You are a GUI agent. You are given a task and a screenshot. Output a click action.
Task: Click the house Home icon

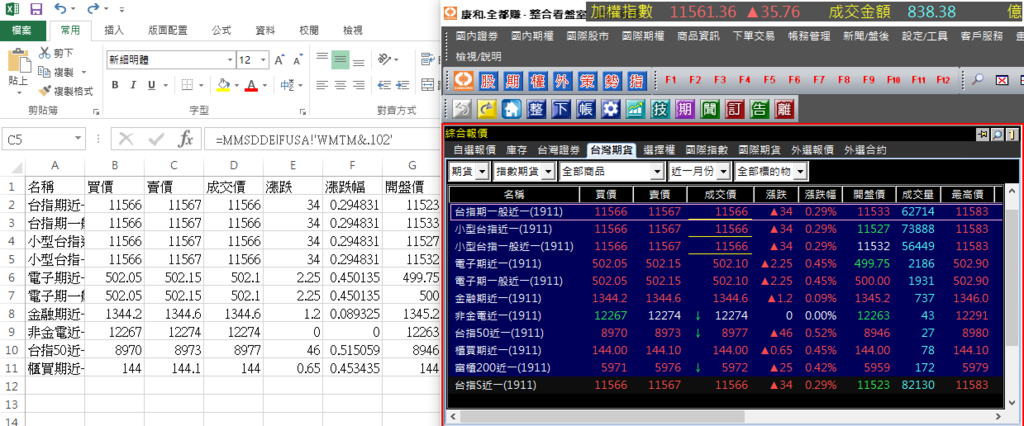(511, 109)
